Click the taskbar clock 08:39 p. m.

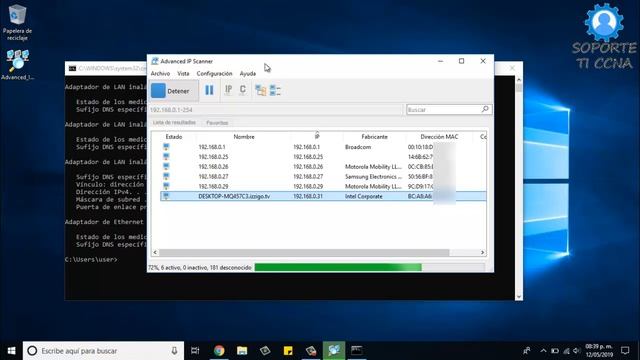point(599,351)
